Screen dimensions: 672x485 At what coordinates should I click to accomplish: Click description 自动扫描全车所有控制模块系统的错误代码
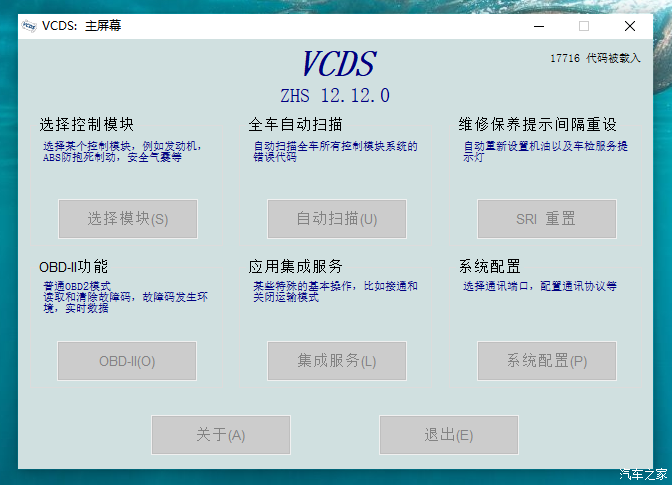click(x=335, y=152)
